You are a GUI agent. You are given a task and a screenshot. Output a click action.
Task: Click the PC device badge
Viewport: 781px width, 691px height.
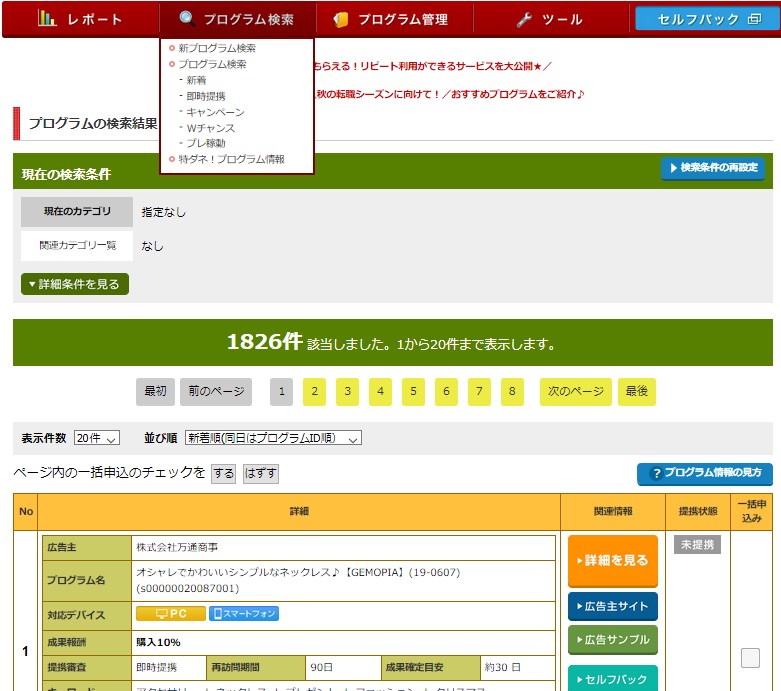pyautogui.click(x=170, y=614)
